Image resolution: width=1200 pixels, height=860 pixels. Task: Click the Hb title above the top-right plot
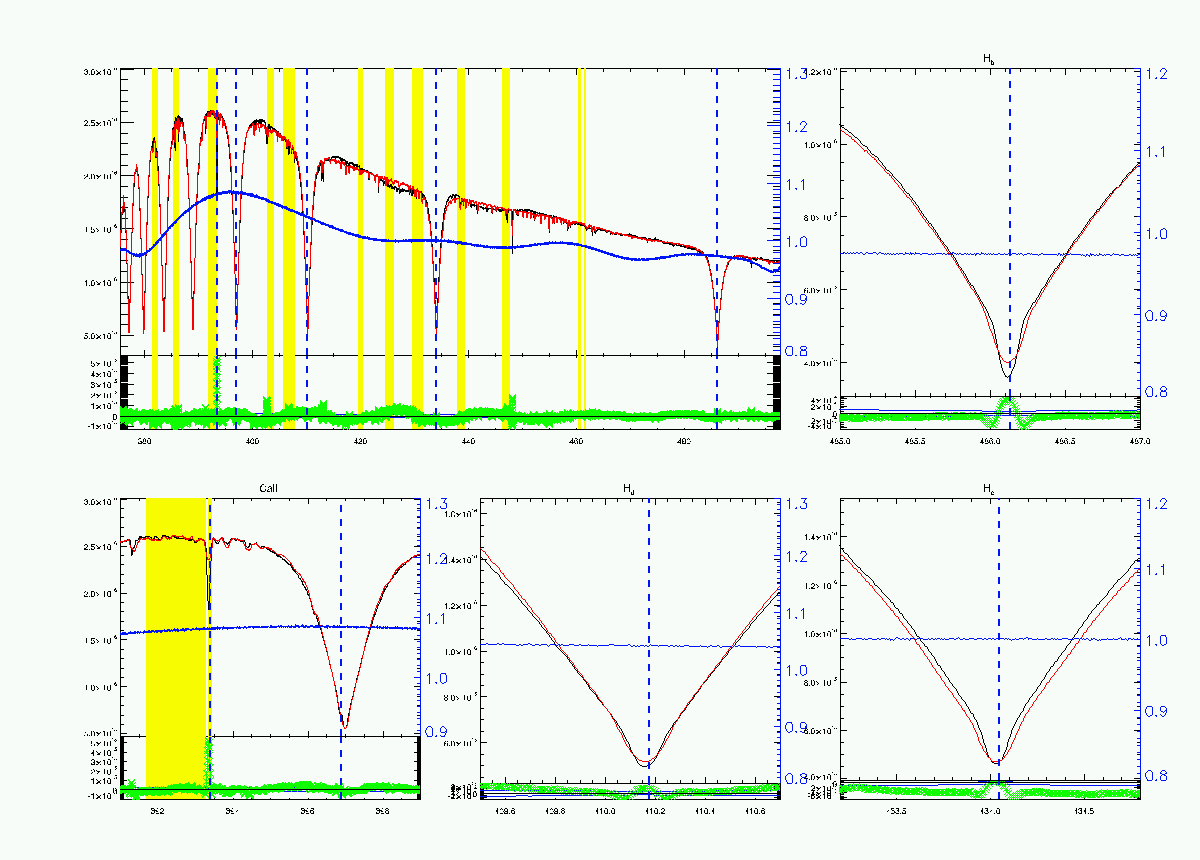(x=988, y=60)
